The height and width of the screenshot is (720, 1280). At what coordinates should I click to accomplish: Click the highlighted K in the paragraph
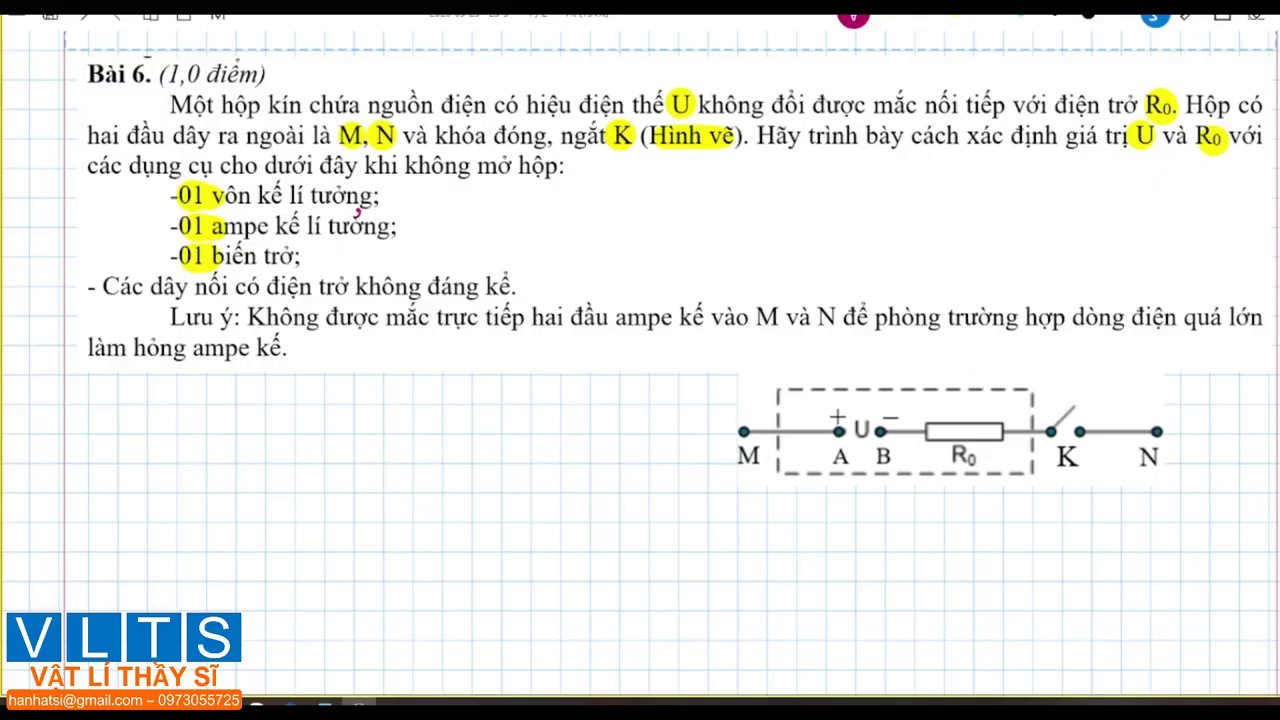(622, 136)
